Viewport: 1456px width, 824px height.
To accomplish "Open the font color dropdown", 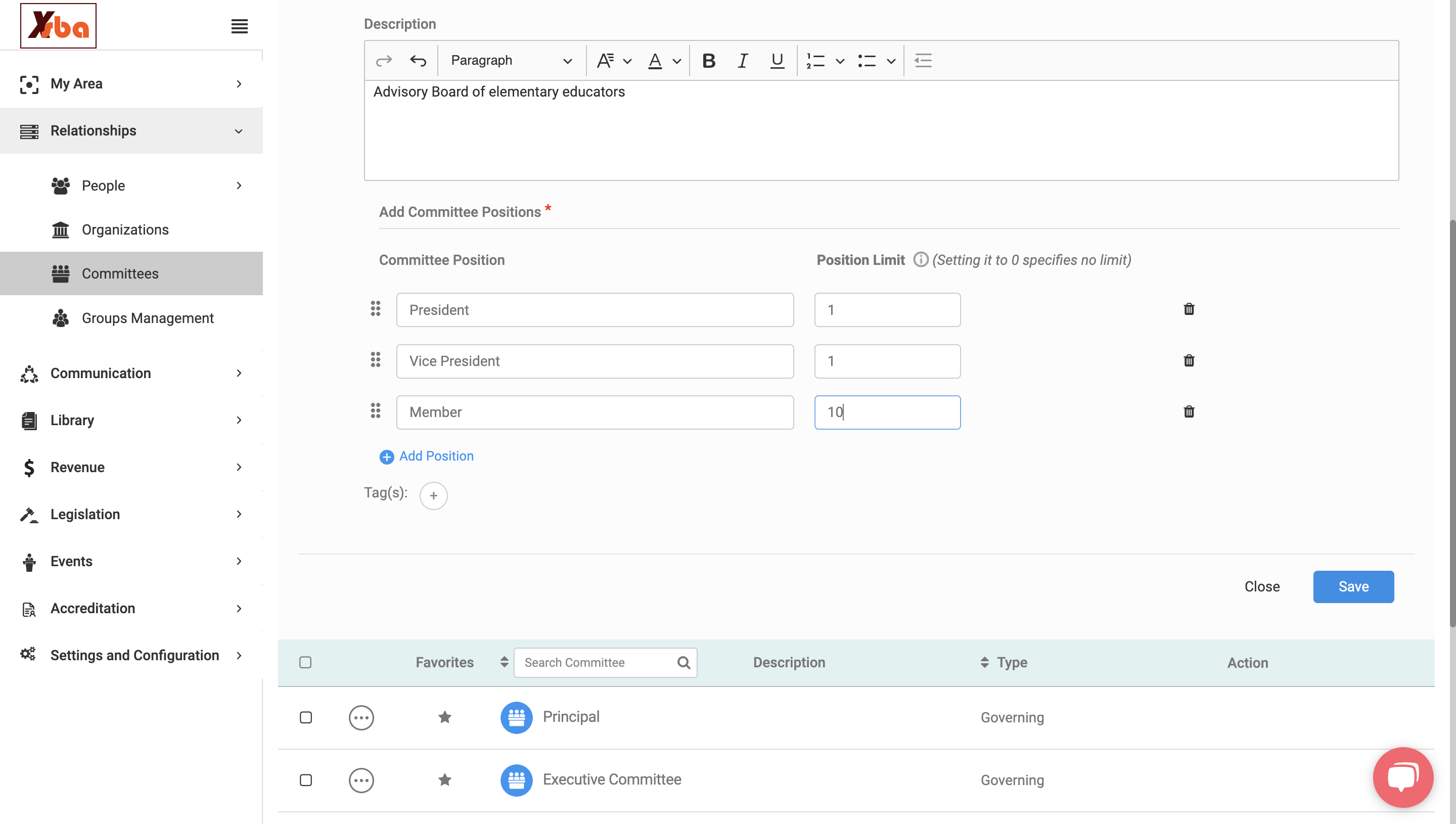I will 664,61.
